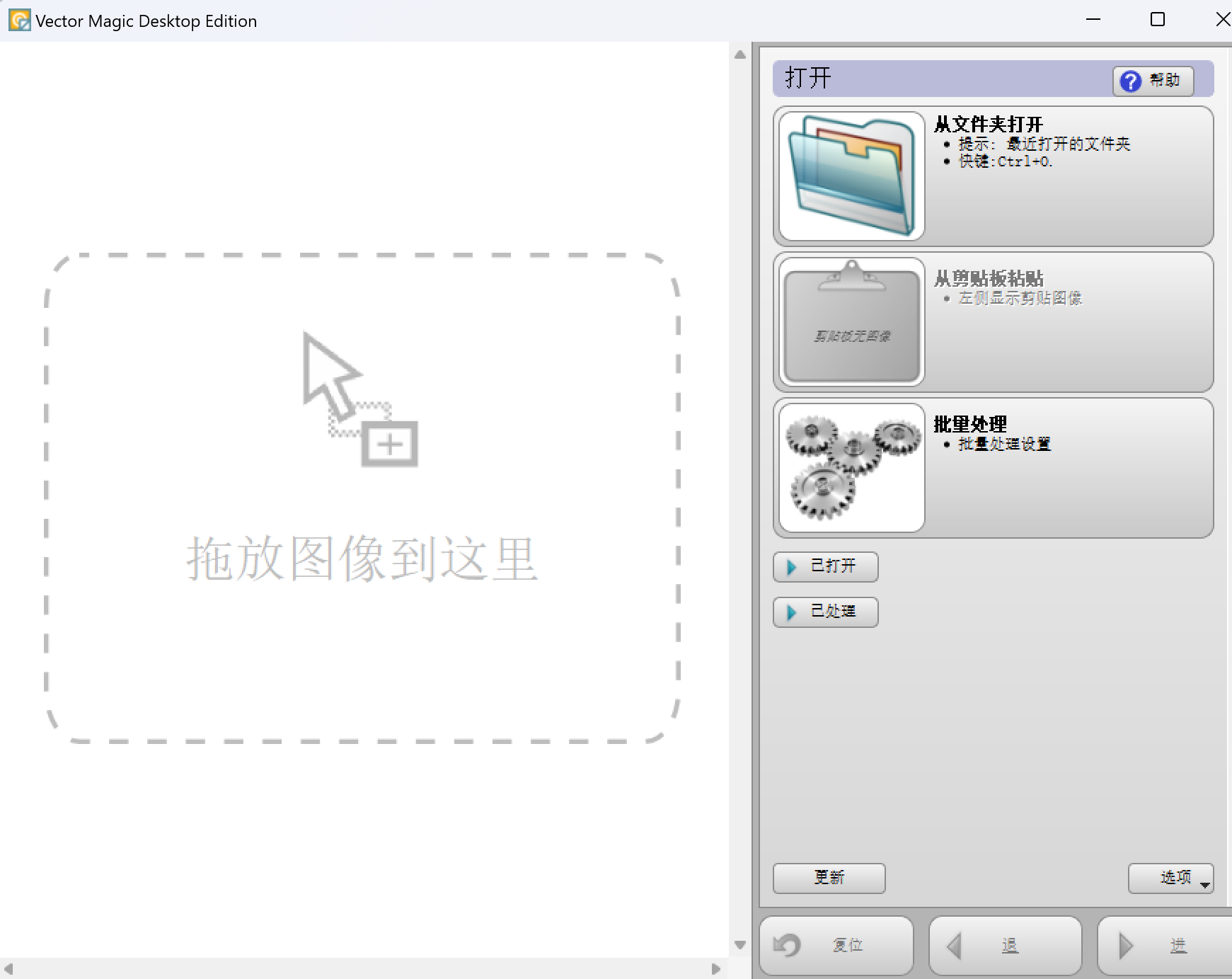Click the horizontal scrollbar right arrow
This screenshot has width=1232, height=979.
(715, 969)
